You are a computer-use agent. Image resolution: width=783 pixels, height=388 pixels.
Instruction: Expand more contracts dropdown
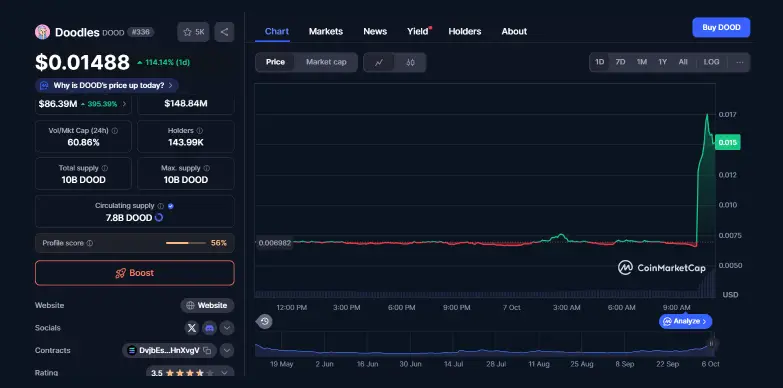coord(227,351)
